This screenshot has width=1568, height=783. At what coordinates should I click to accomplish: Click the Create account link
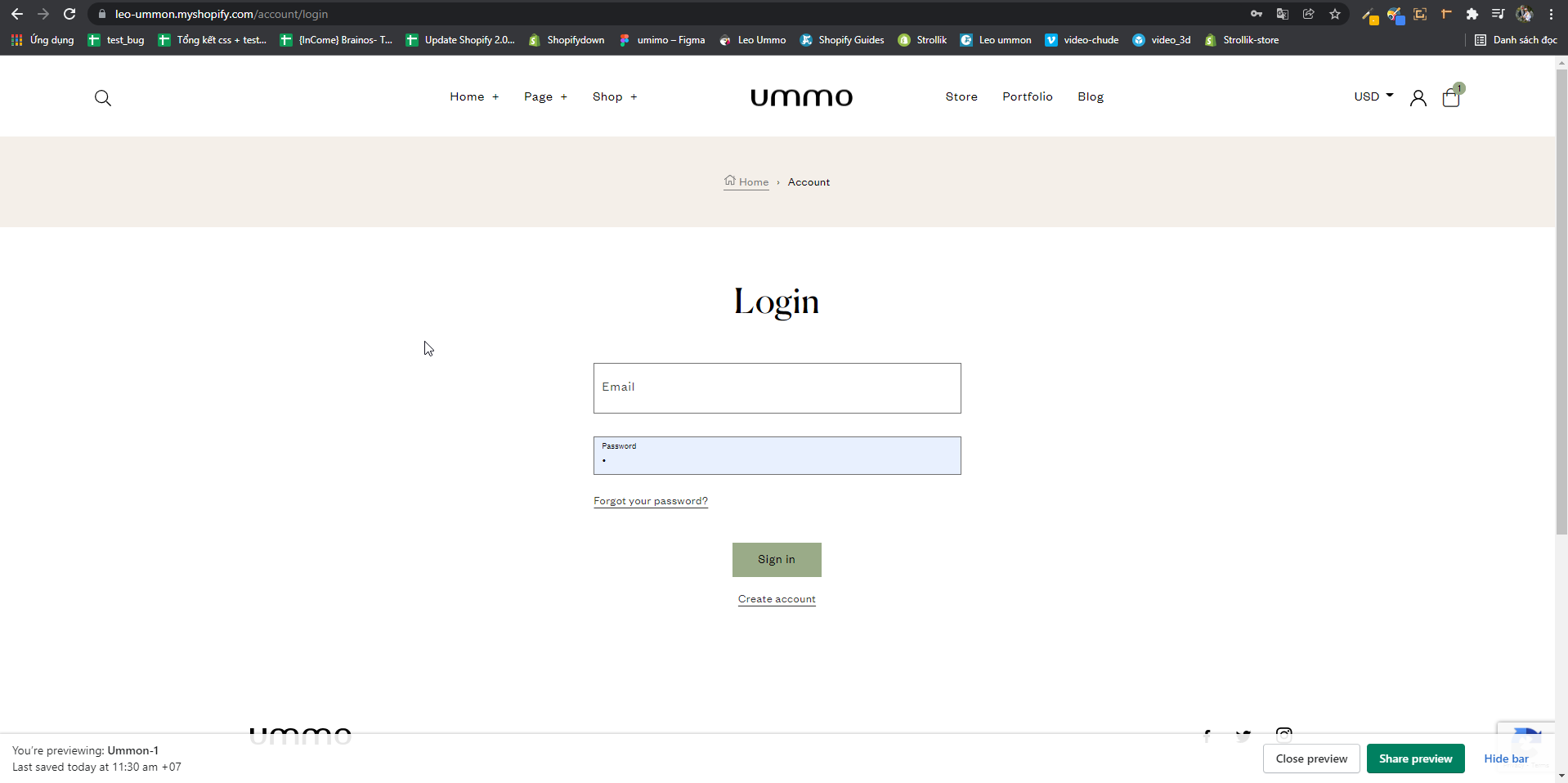(777, 599)
